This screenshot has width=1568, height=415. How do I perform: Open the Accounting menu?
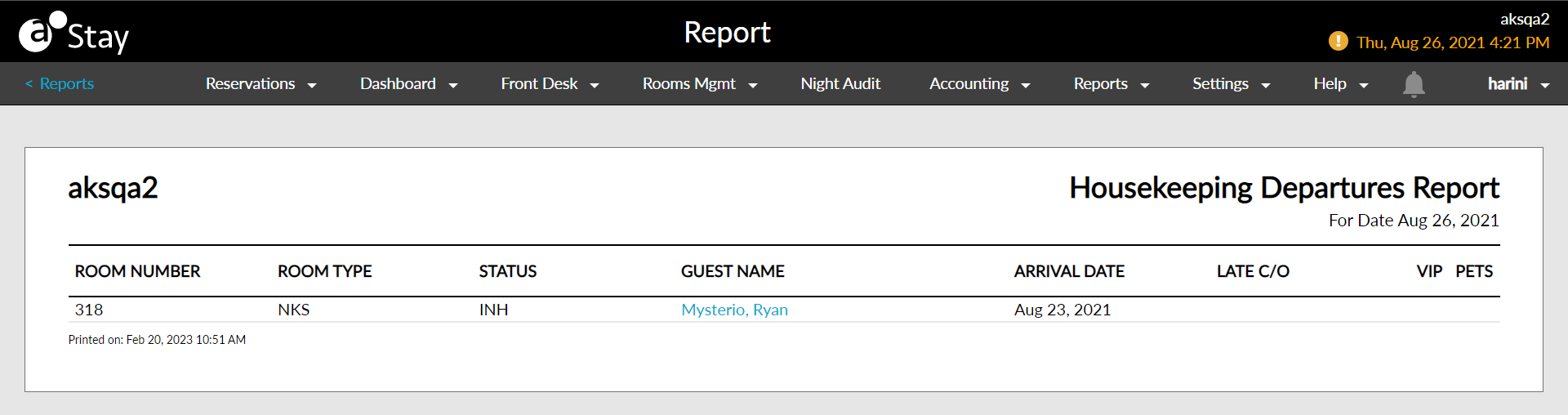[979, 83]
